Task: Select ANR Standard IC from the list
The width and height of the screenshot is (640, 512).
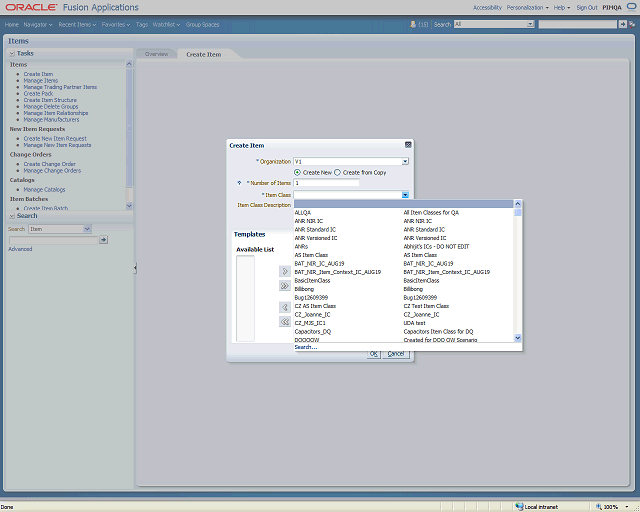Action: click(404, 229)
